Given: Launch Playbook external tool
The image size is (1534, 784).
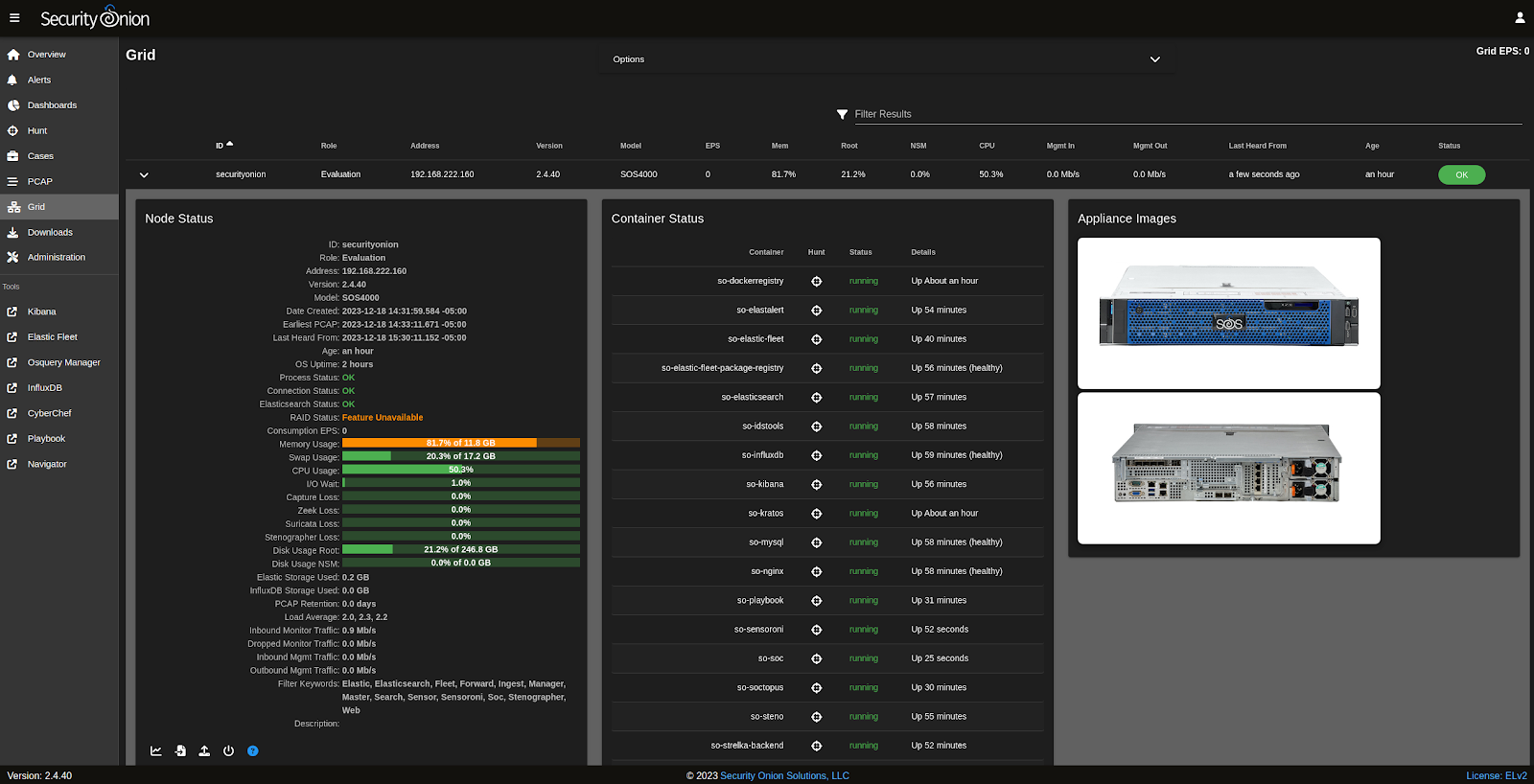Looking at the screenshot, I should [x=59, y=439].
